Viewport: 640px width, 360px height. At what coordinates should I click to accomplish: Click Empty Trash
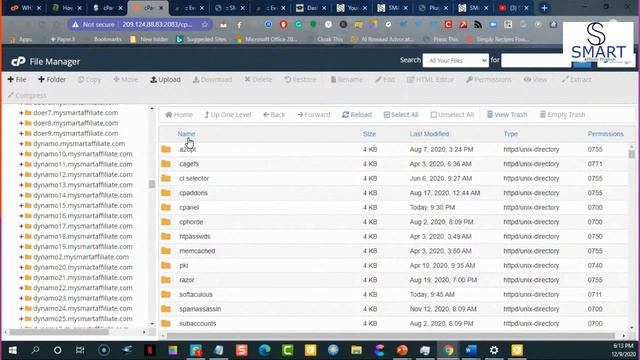(x=562, y=115)
